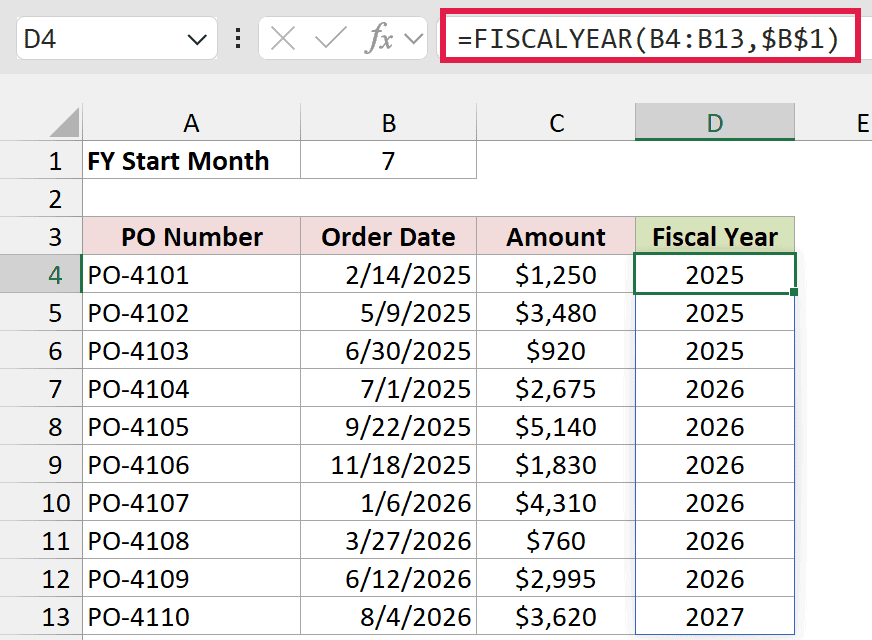Click amount cell $760
This screenshot has height=640, width=872.
click(x=556, y=540)
